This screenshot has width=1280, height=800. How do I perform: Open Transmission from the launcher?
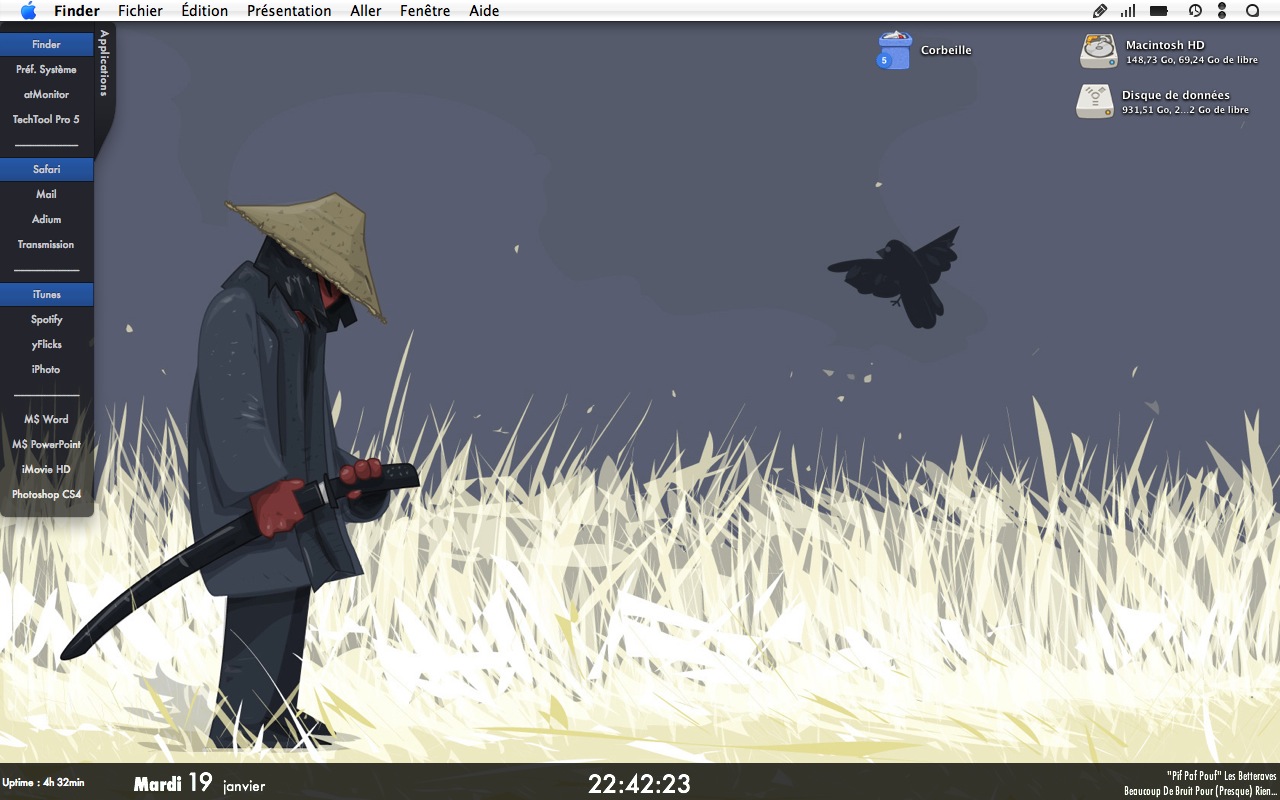47,244
